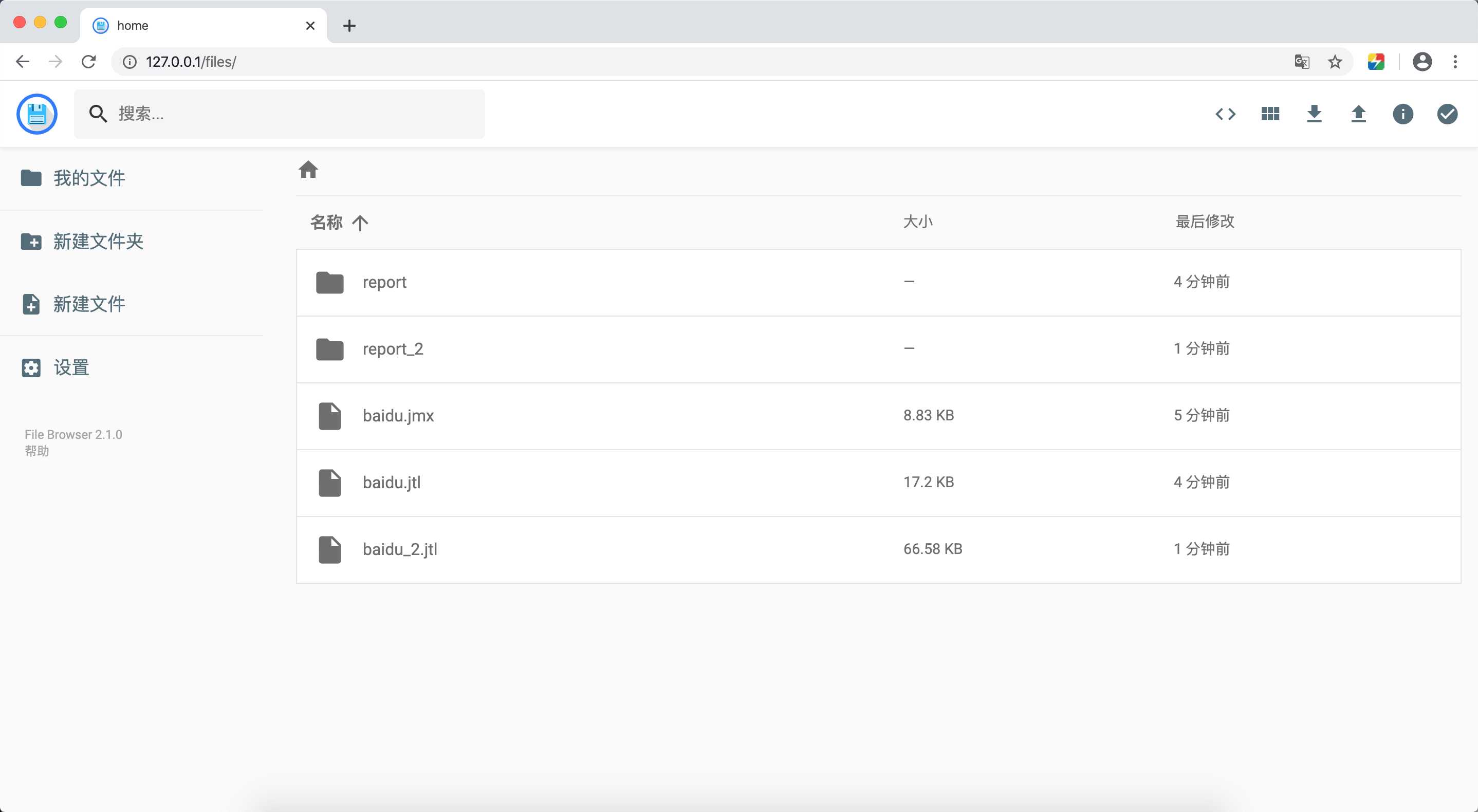Image resolution: width=1478 pixels, height=812 pixels.
Task: Sort by 最后修改 column header
Action: pyautogui.click(x=1205, y=222)
